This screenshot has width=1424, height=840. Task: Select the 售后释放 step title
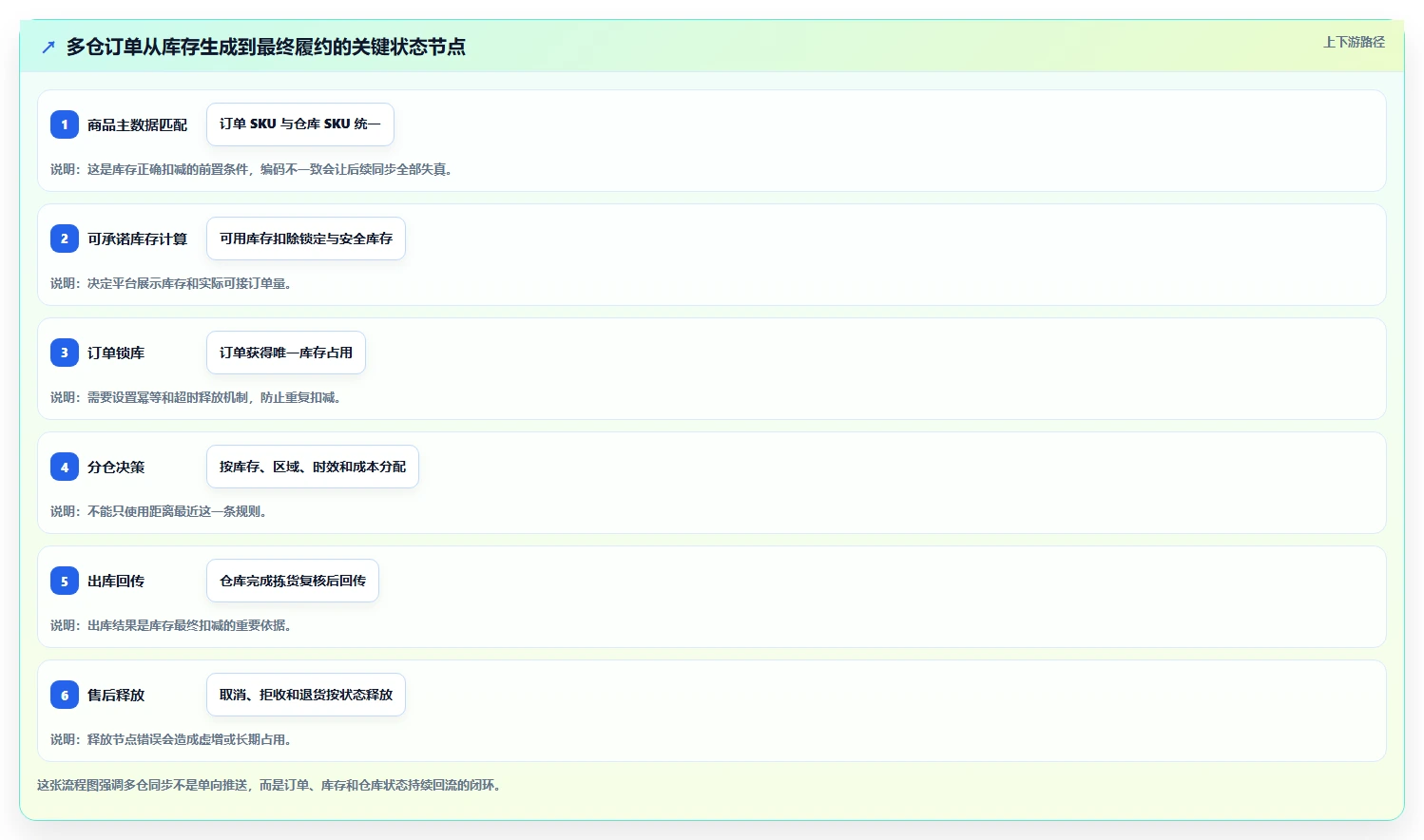click(116, 695)
